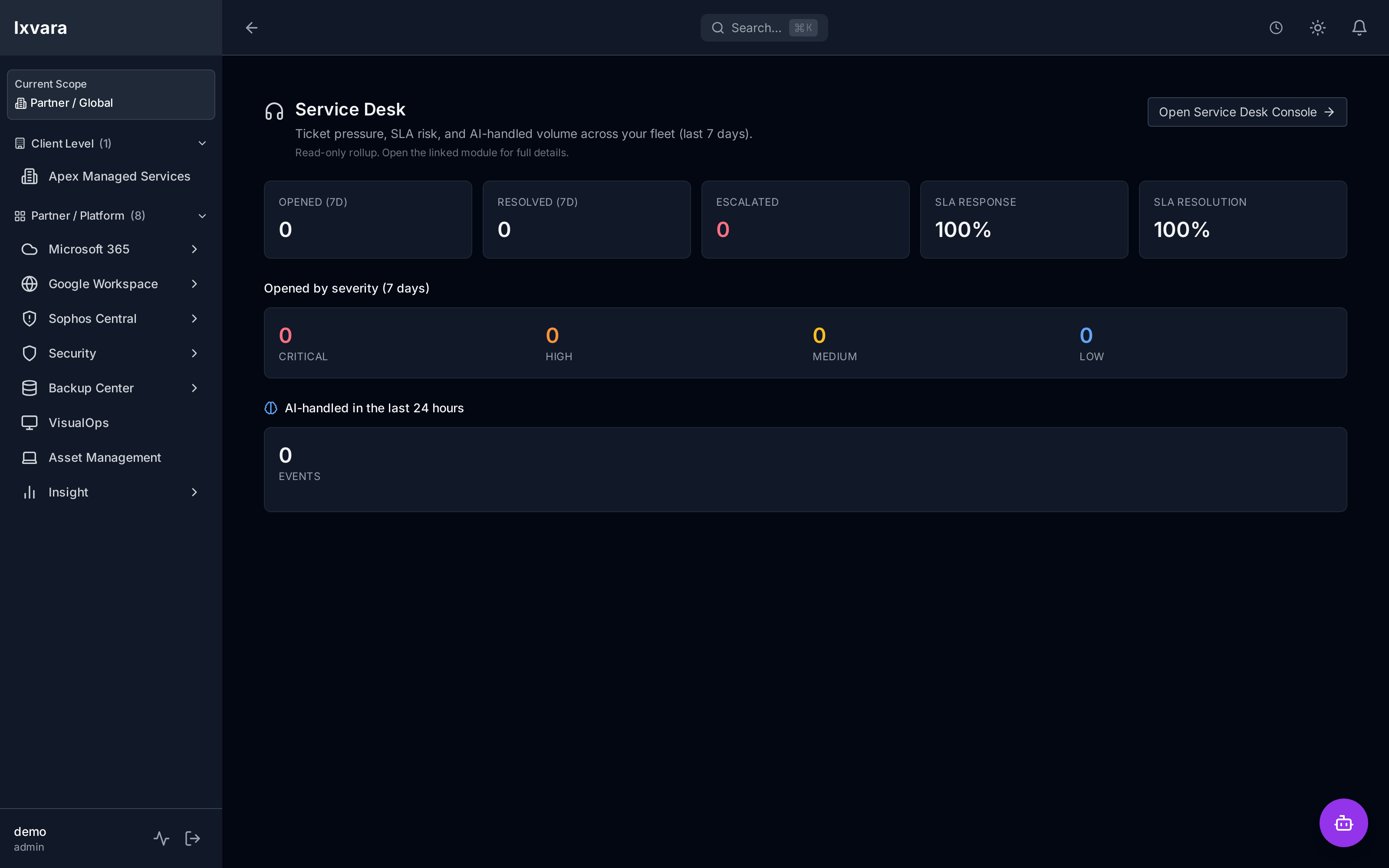The width and height of the screenshot is (1389, 868).
Task: Click the Insight bar chart icon
Action: (29, 492)
